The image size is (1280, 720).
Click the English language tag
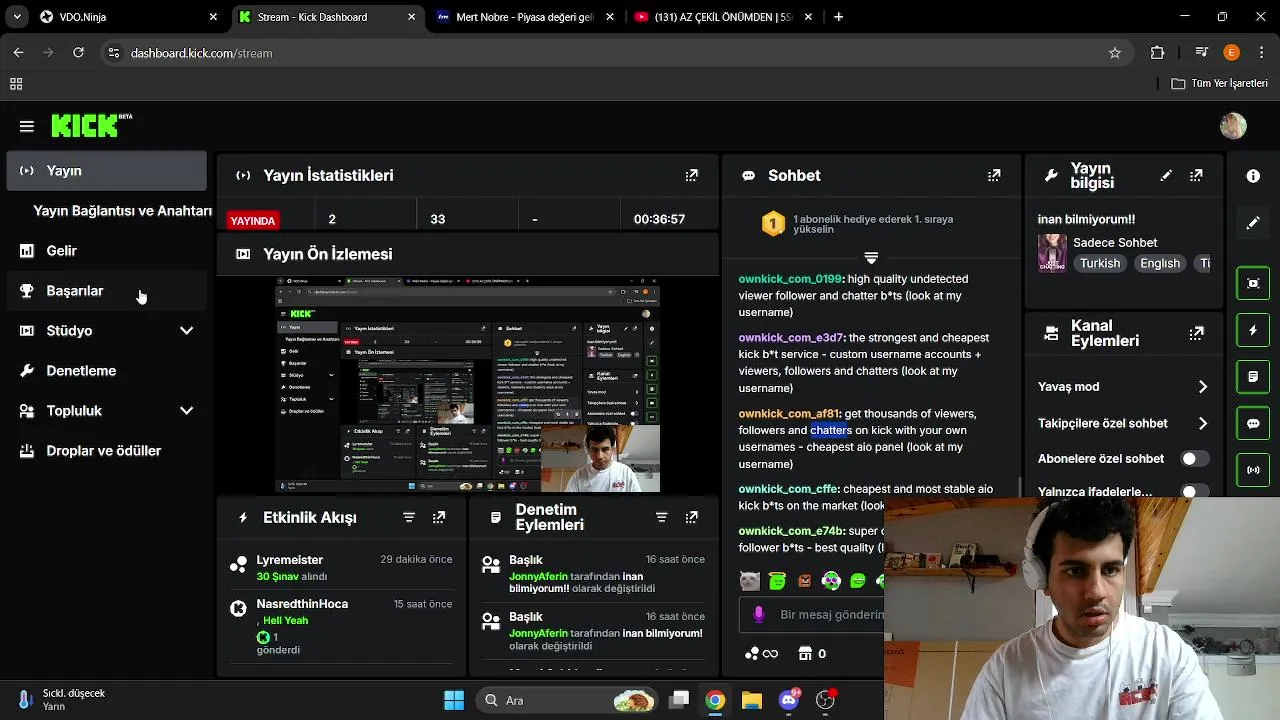pyautogui.click(x=1160, y=263)
